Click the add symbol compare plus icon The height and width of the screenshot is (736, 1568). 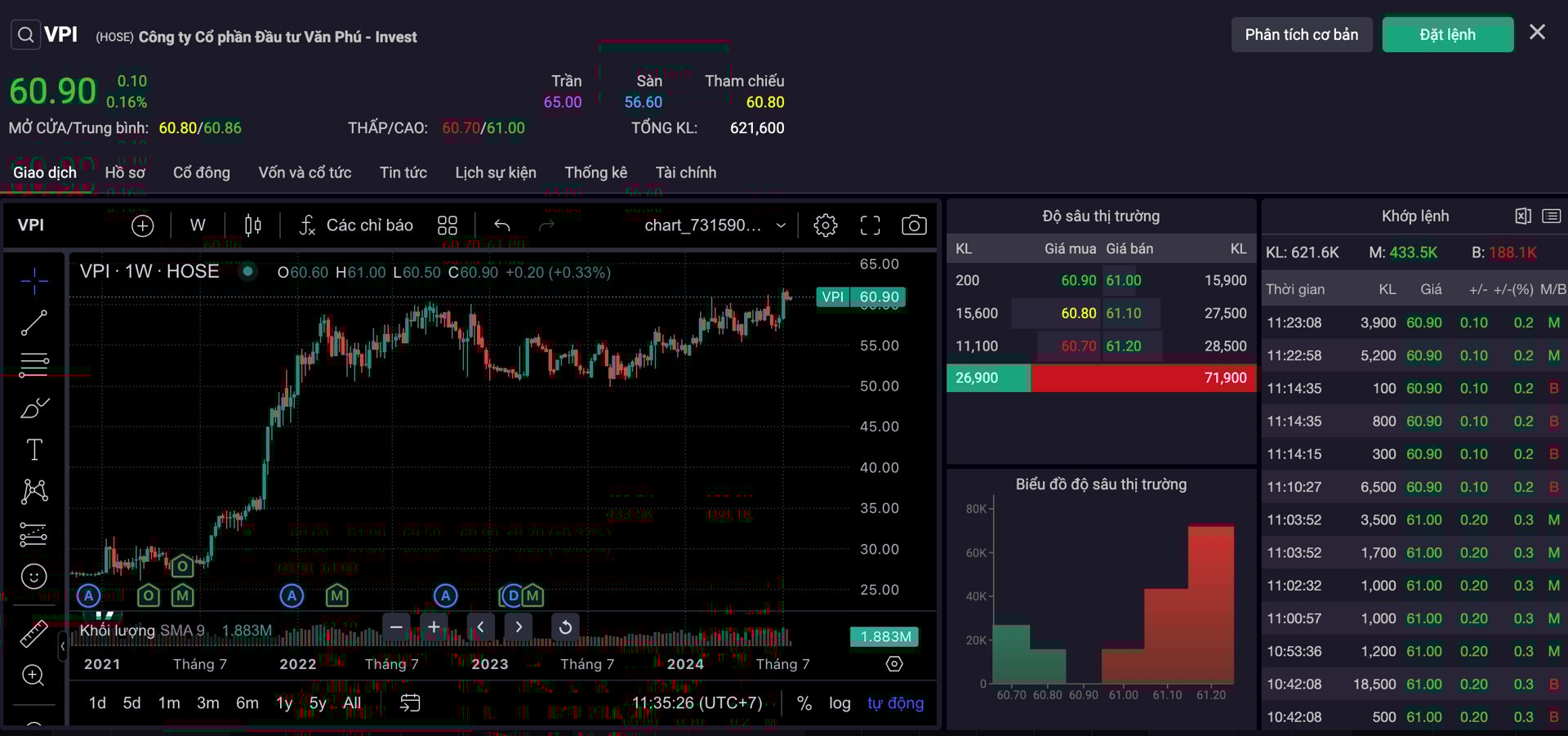tap(142, 225)
